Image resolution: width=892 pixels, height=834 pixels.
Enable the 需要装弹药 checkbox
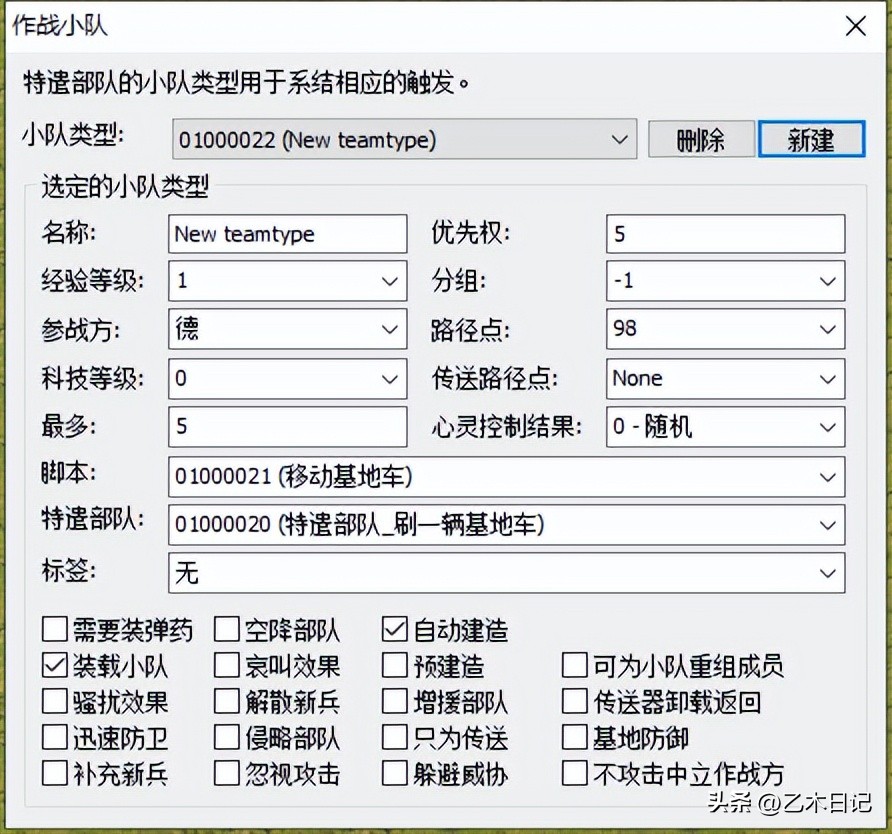(55, 630)
